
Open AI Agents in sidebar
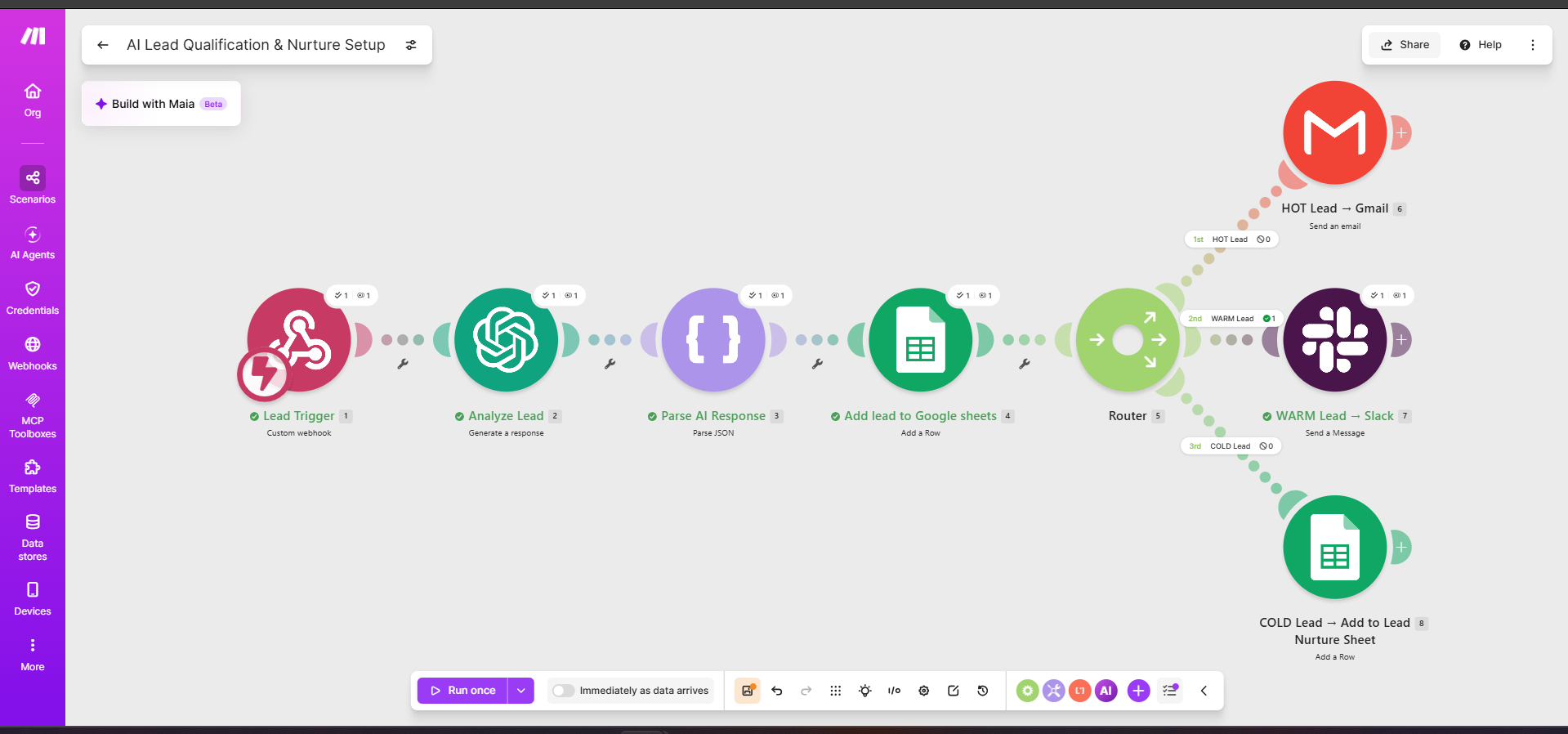[x=33, y=243]
